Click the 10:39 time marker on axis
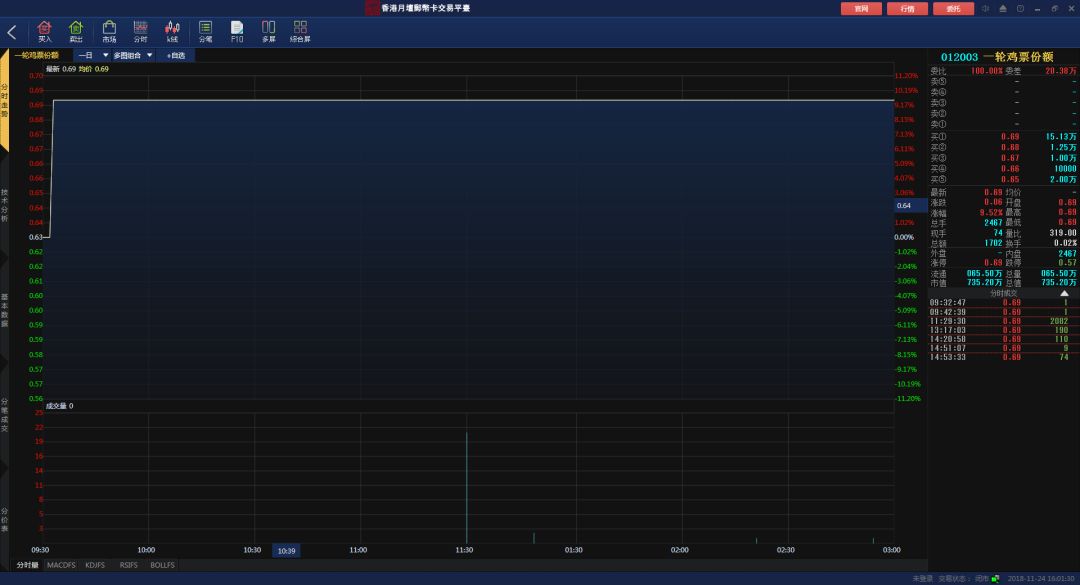 286,551
